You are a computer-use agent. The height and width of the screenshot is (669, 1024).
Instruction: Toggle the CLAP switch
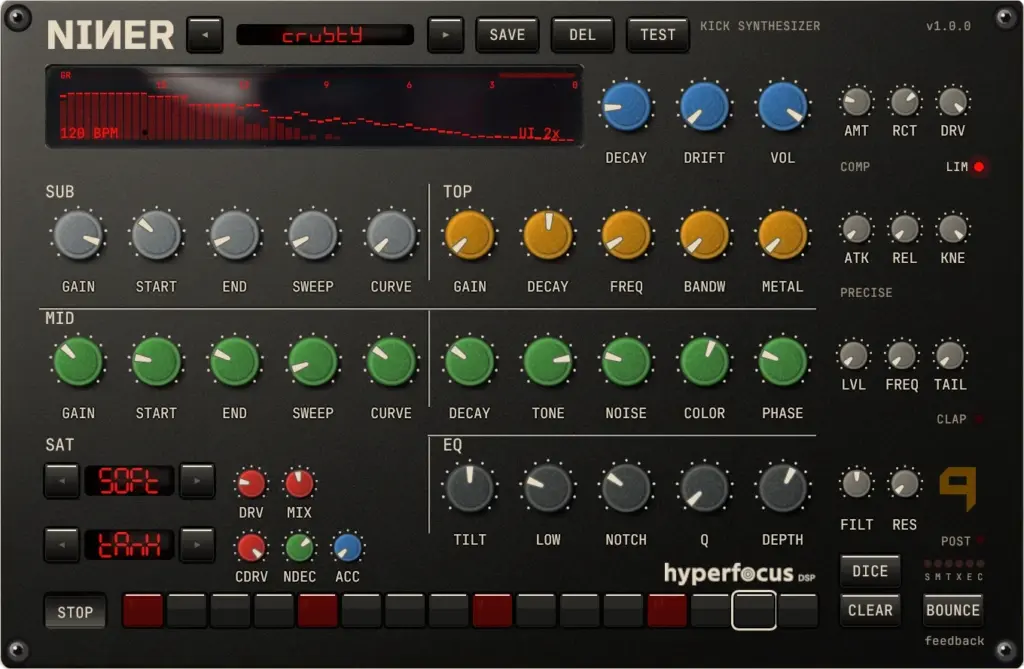tap(979, 419)
